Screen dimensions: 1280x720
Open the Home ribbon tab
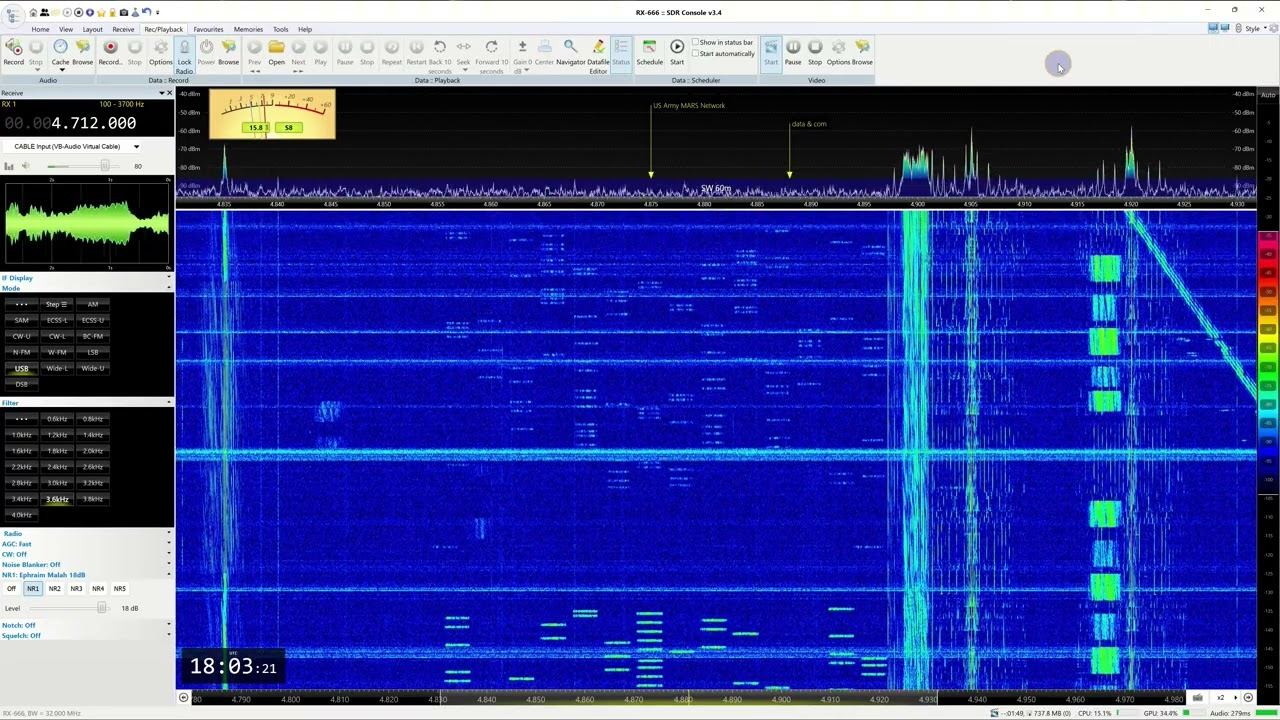point(40,29)
